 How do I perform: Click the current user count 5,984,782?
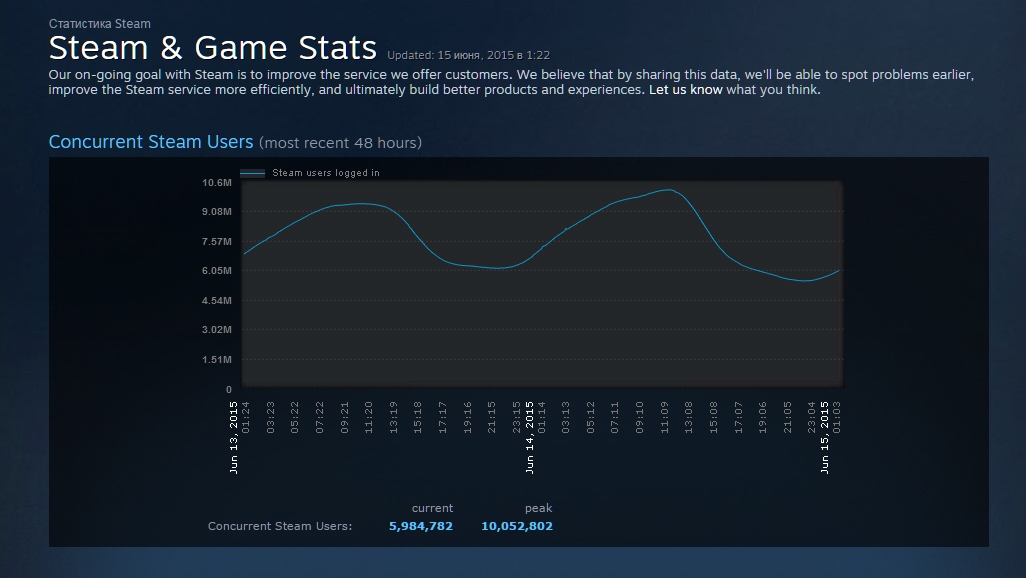click(x=421, y=526)
